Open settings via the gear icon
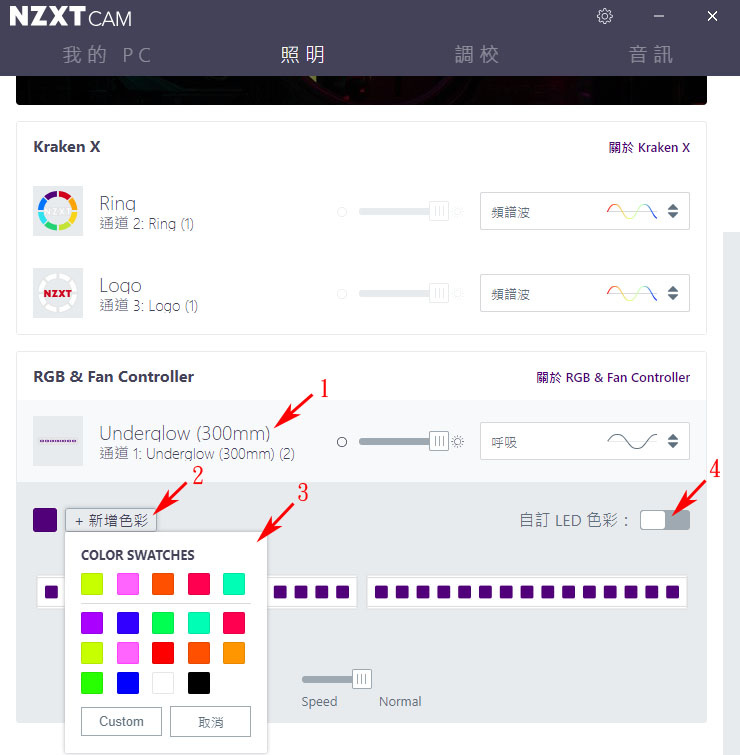 click(605, 16)
